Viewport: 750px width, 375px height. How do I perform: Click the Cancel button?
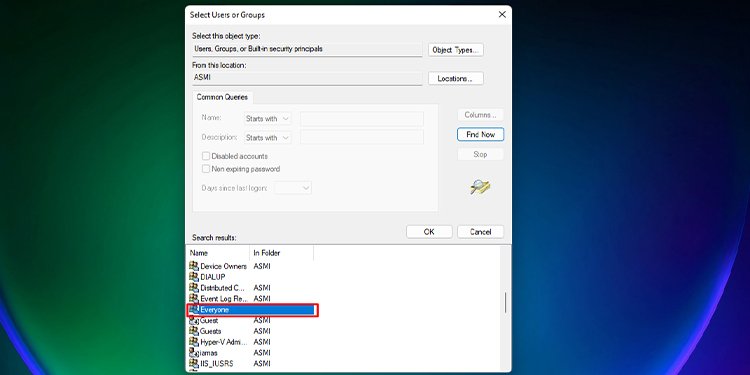481,232
